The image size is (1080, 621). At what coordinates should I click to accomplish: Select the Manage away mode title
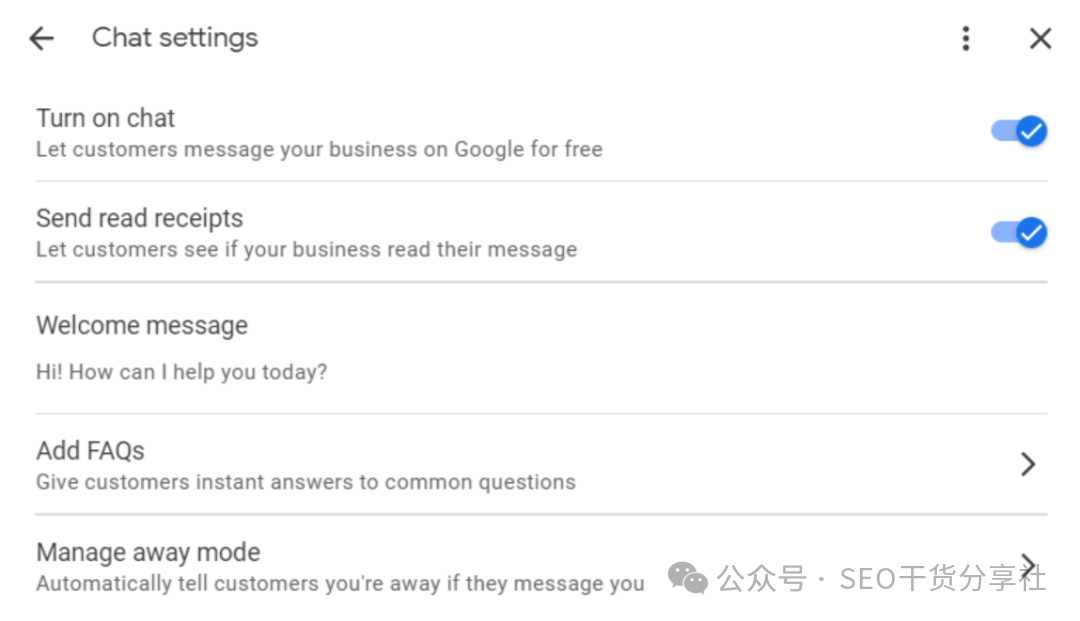click(148, 552)
